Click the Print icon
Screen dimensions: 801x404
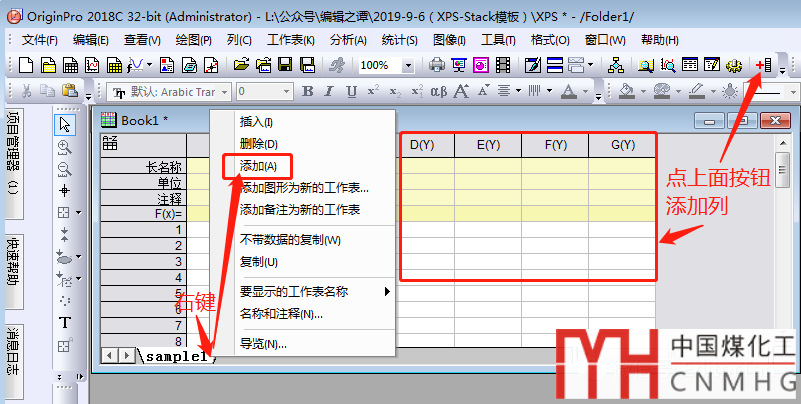pyautogui.click(x=437, y=65)
